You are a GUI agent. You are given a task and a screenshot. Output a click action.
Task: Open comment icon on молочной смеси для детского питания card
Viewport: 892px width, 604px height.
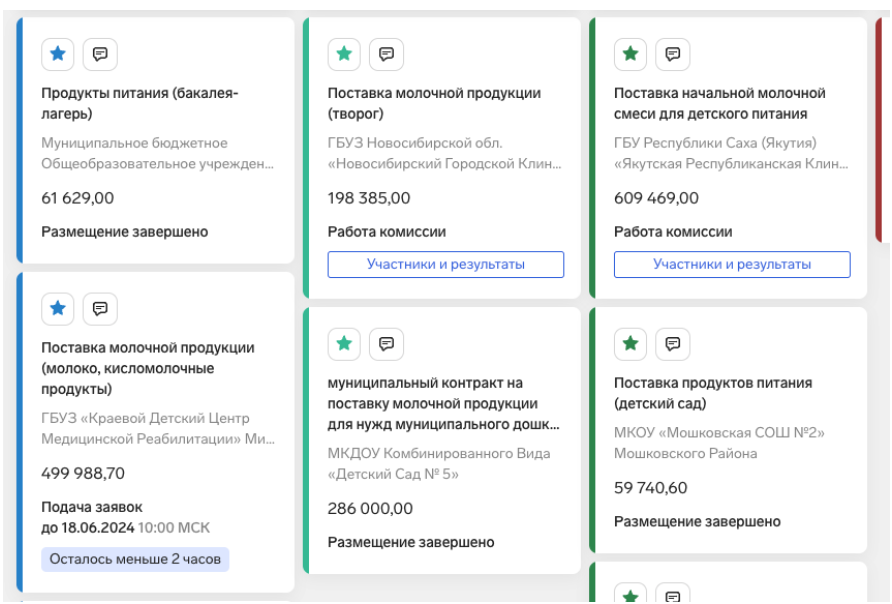tap(672, 54)
